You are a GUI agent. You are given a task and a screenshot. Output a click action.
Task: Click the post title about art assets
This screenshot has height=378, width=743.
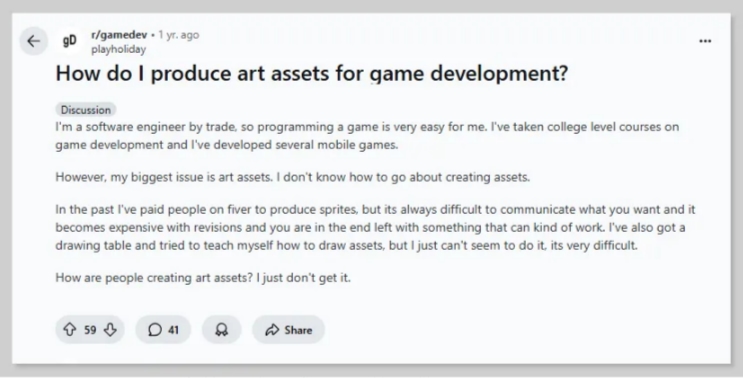[x=311, y=73]
